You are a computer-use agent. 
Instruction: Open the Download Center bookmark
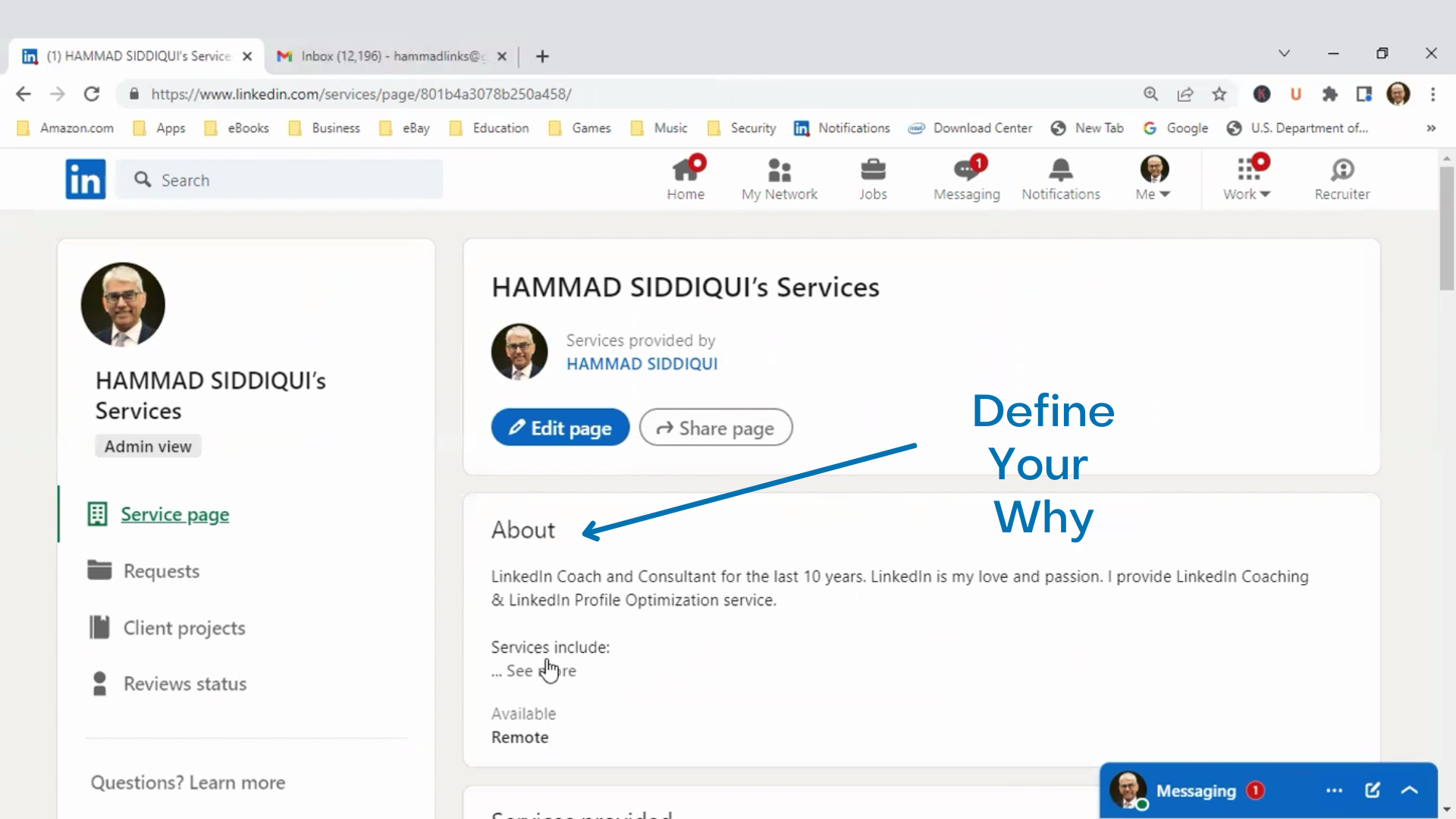pyautogui.click(x=971, y=128)
